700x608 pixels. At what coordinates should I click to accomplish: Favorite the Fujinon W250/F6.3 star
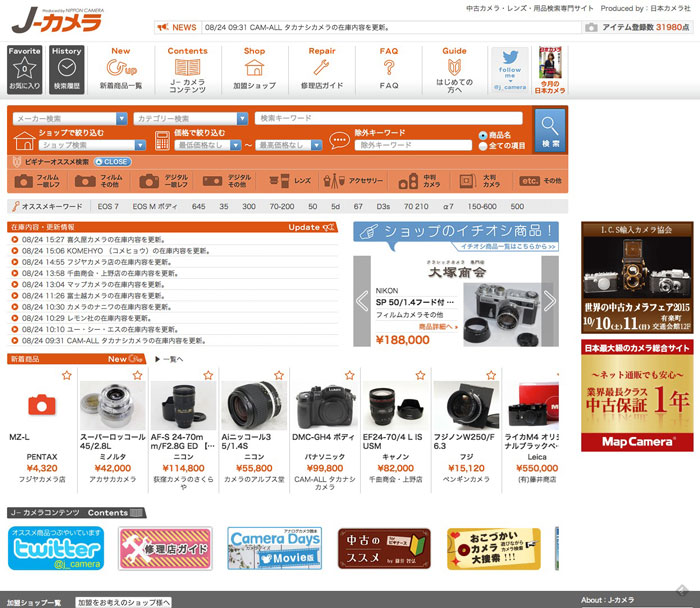491,375
